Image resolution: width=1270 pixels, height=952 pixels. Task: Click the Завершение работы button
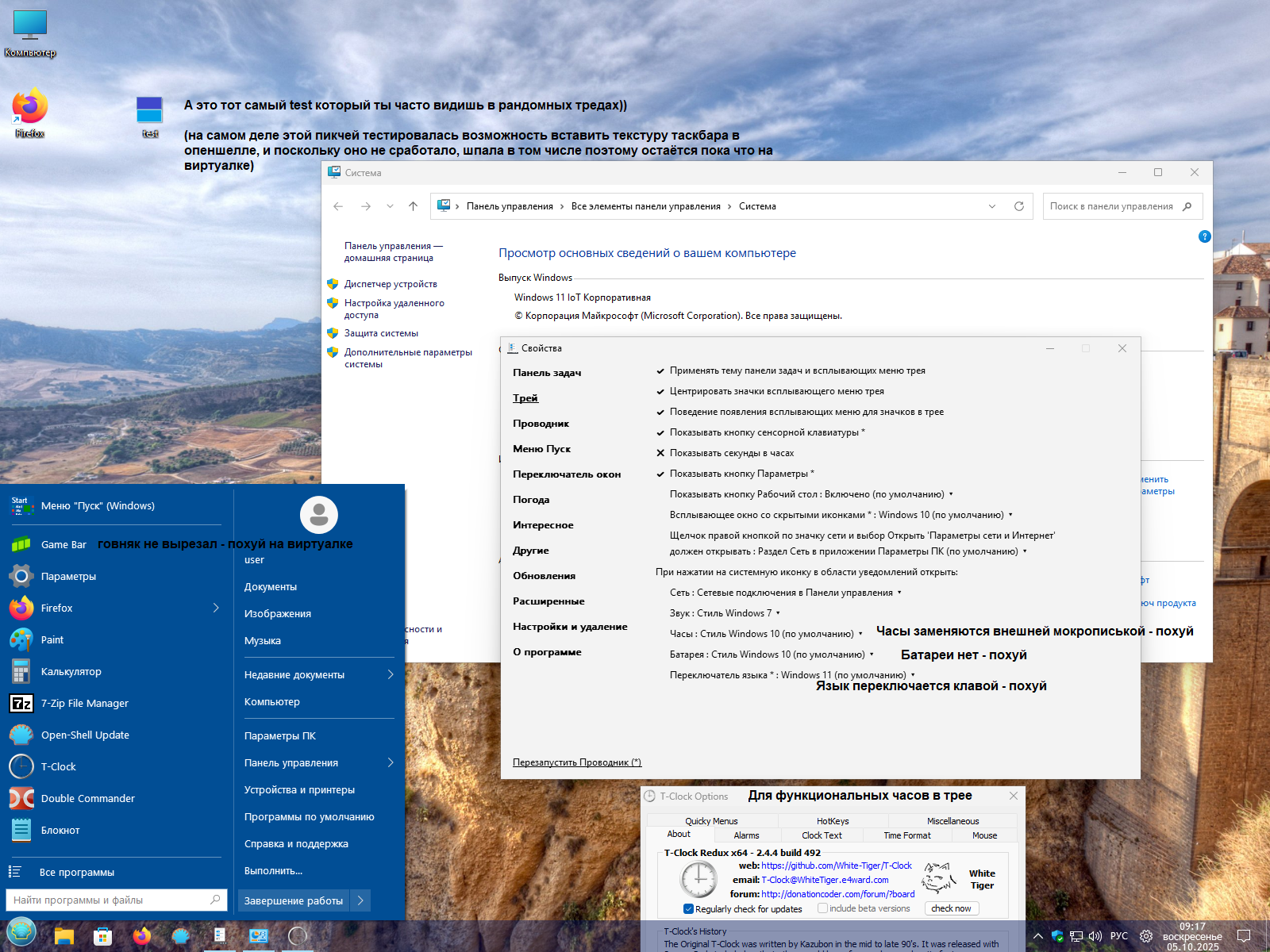point(294,900)
